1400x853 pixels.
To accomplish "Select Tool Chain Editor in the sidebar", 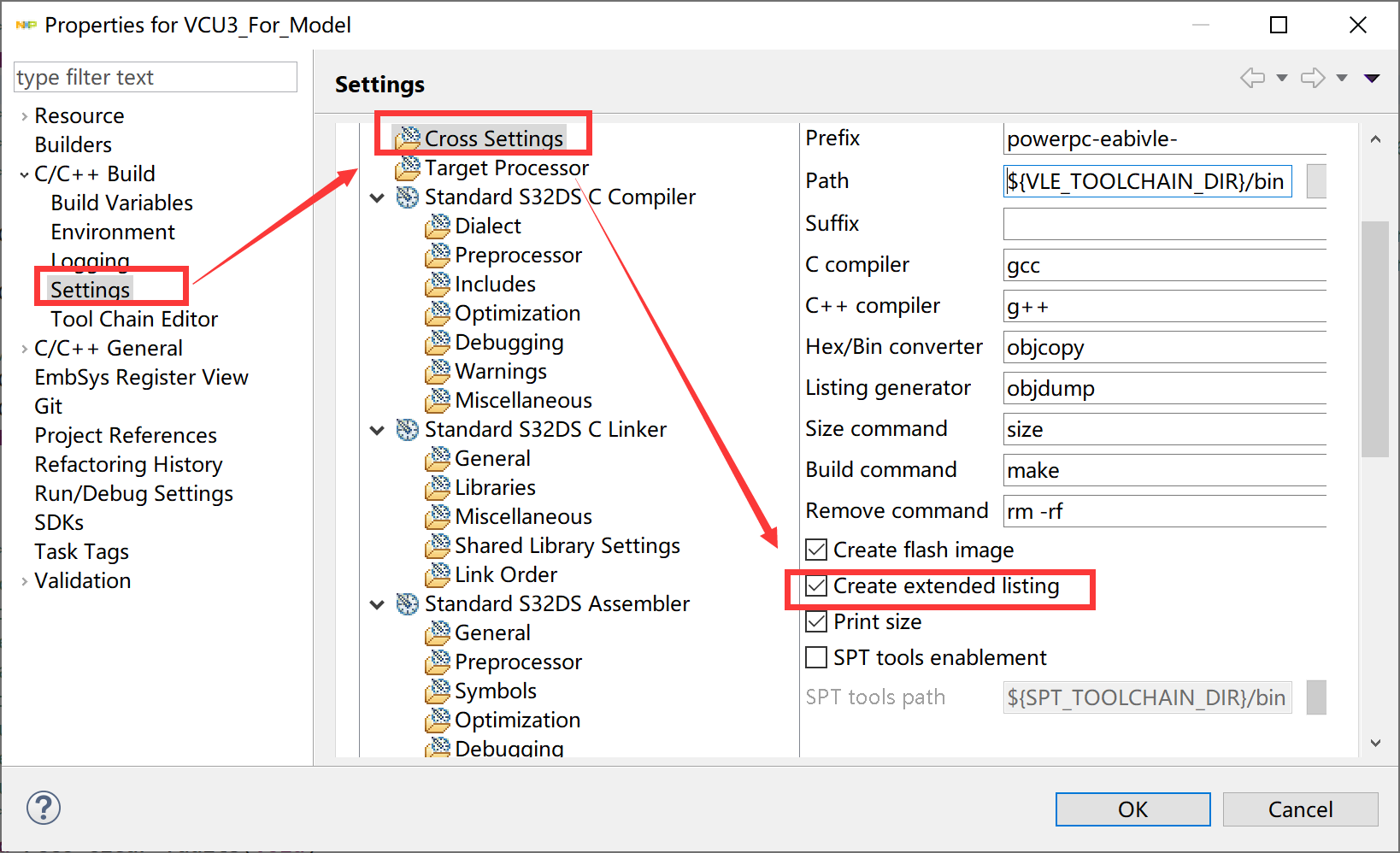I will coord(134,319).
